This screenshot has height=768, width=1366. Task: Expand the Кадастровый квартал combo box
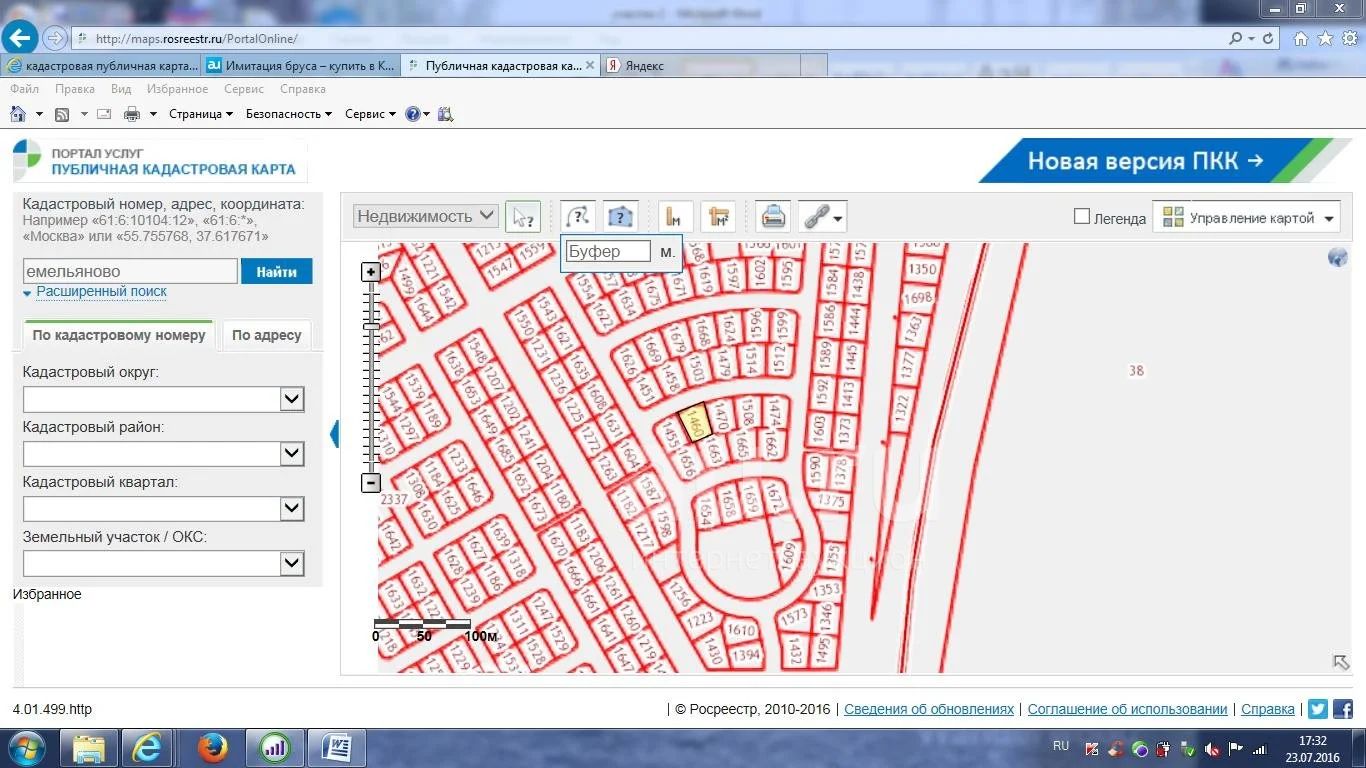point(291,509)
